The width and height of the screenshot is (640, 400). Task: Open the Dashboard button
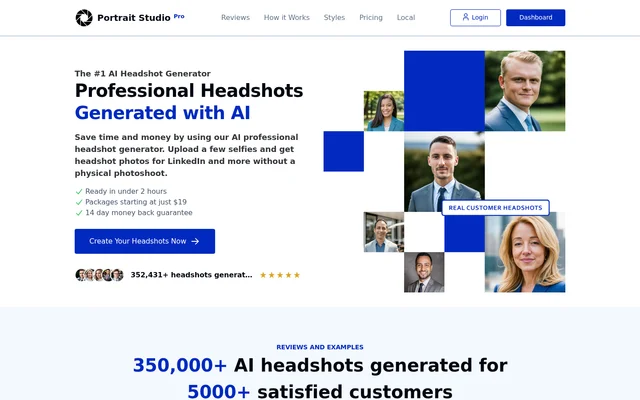(536, 18)
